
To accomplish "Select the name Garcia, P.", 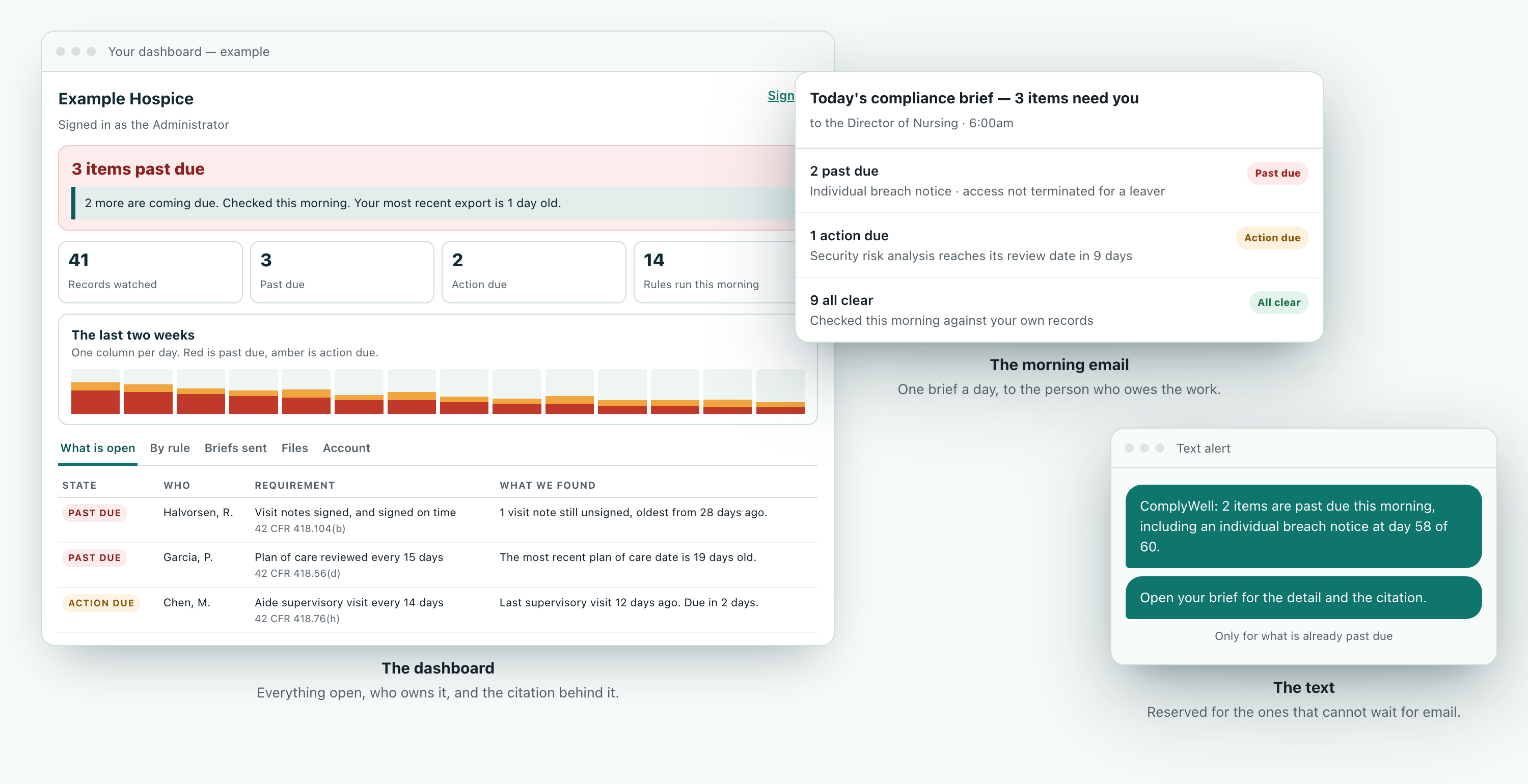I will 188,557.
